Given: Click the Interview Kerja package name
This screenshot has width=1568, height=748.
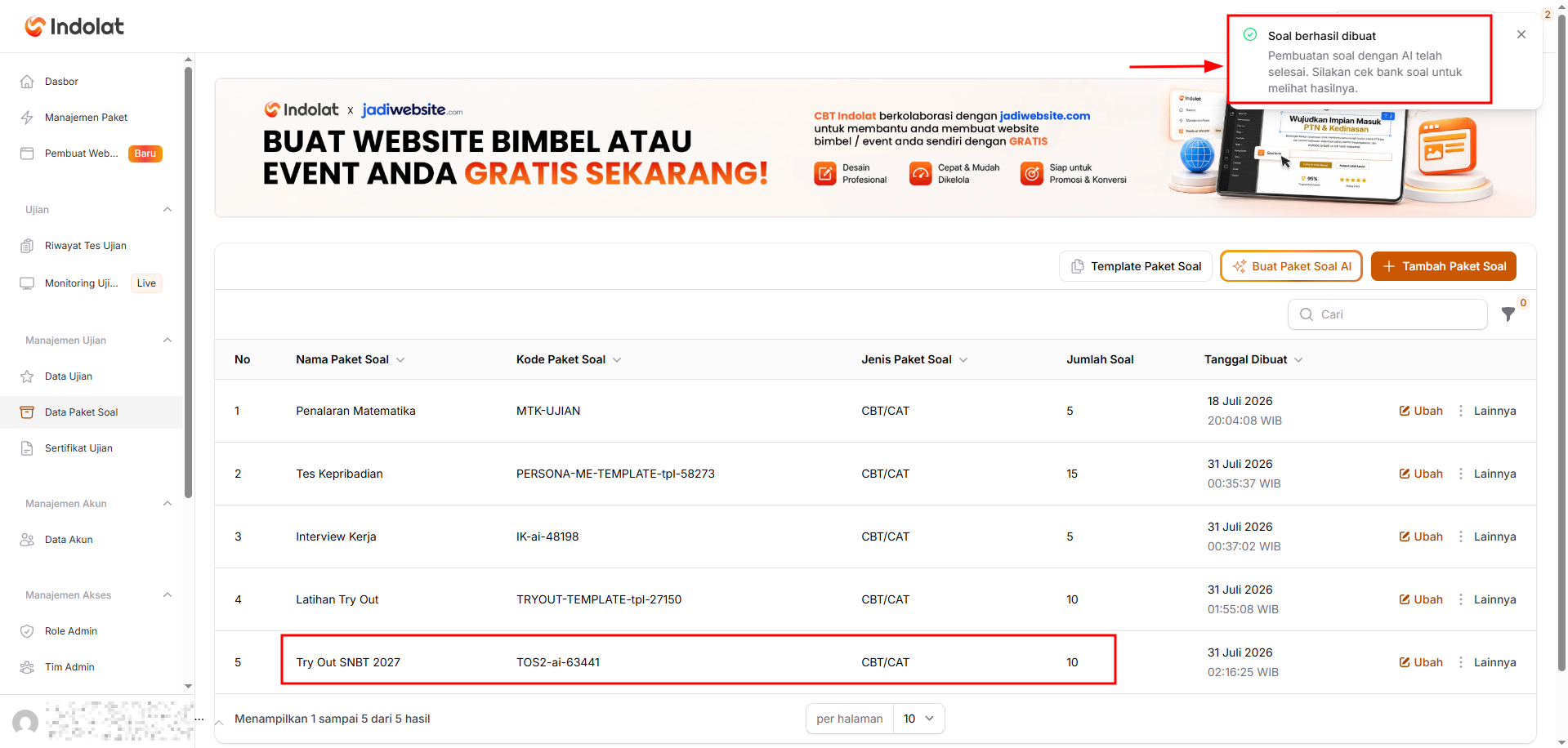Looking at the screenshot, I should click(x=336, y=537).
